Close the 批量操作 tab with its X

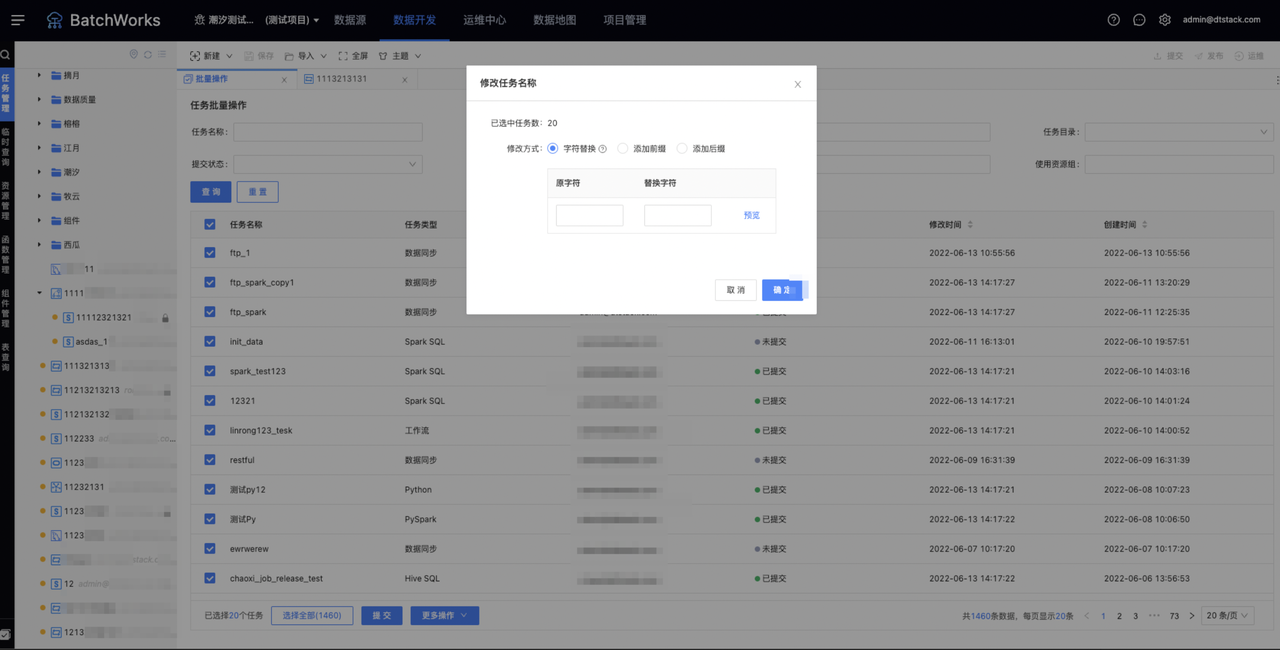pos(284,79)
